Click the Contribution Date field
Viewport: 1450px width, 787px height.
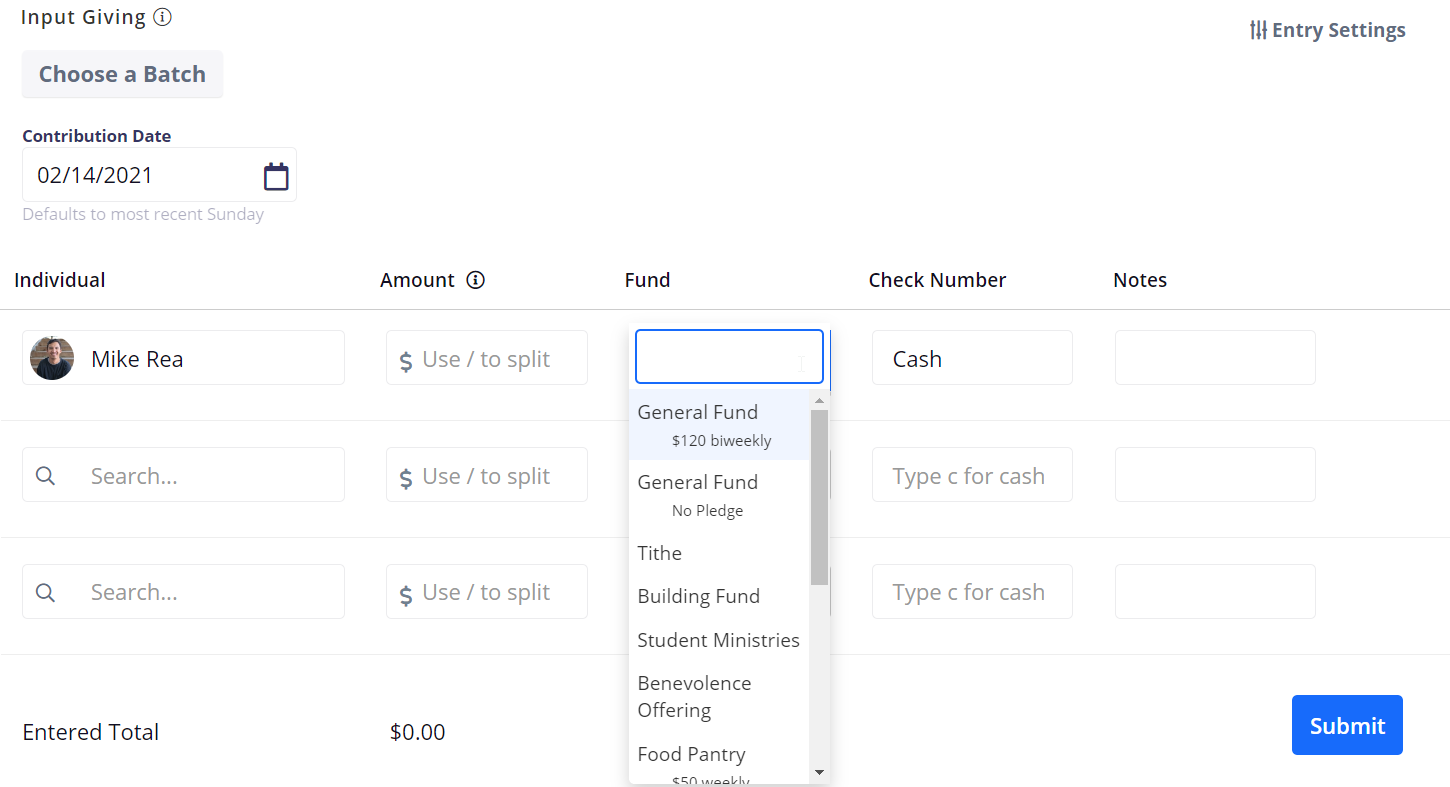coord(140,176)
